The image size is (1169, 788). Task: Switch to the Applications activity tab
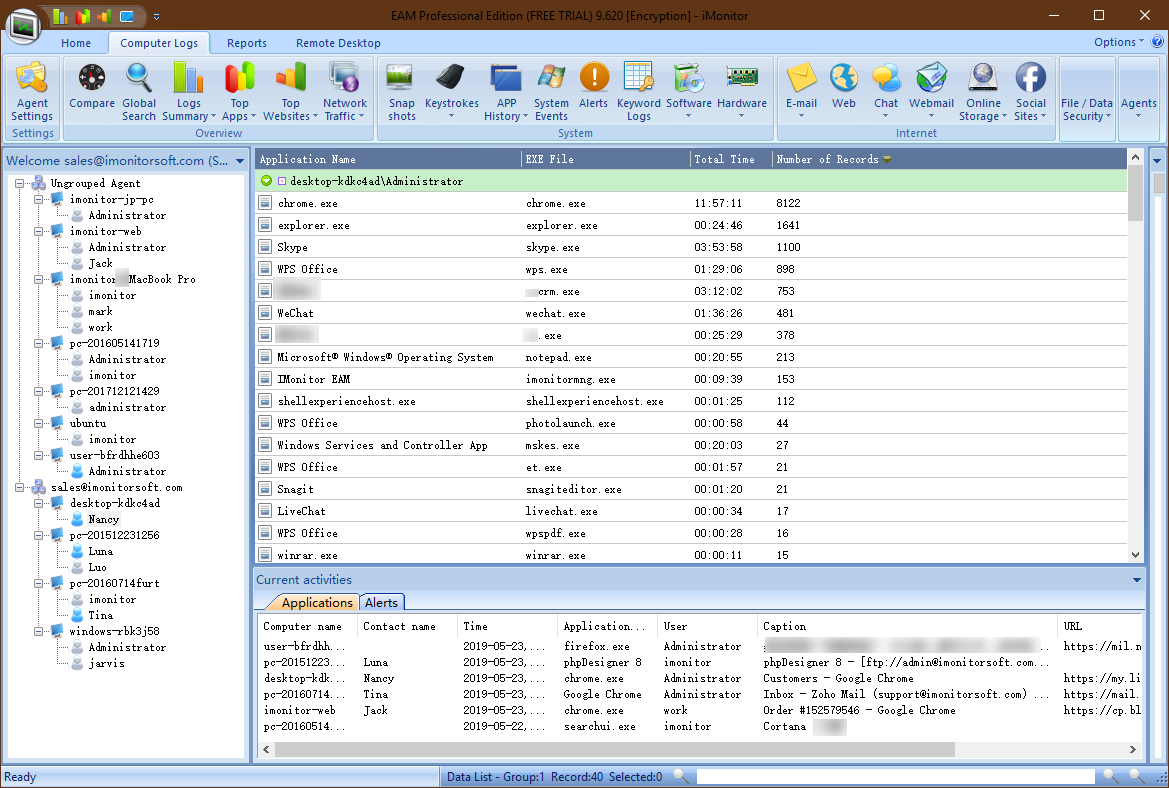pyautogui.click(x=317, y=602)
